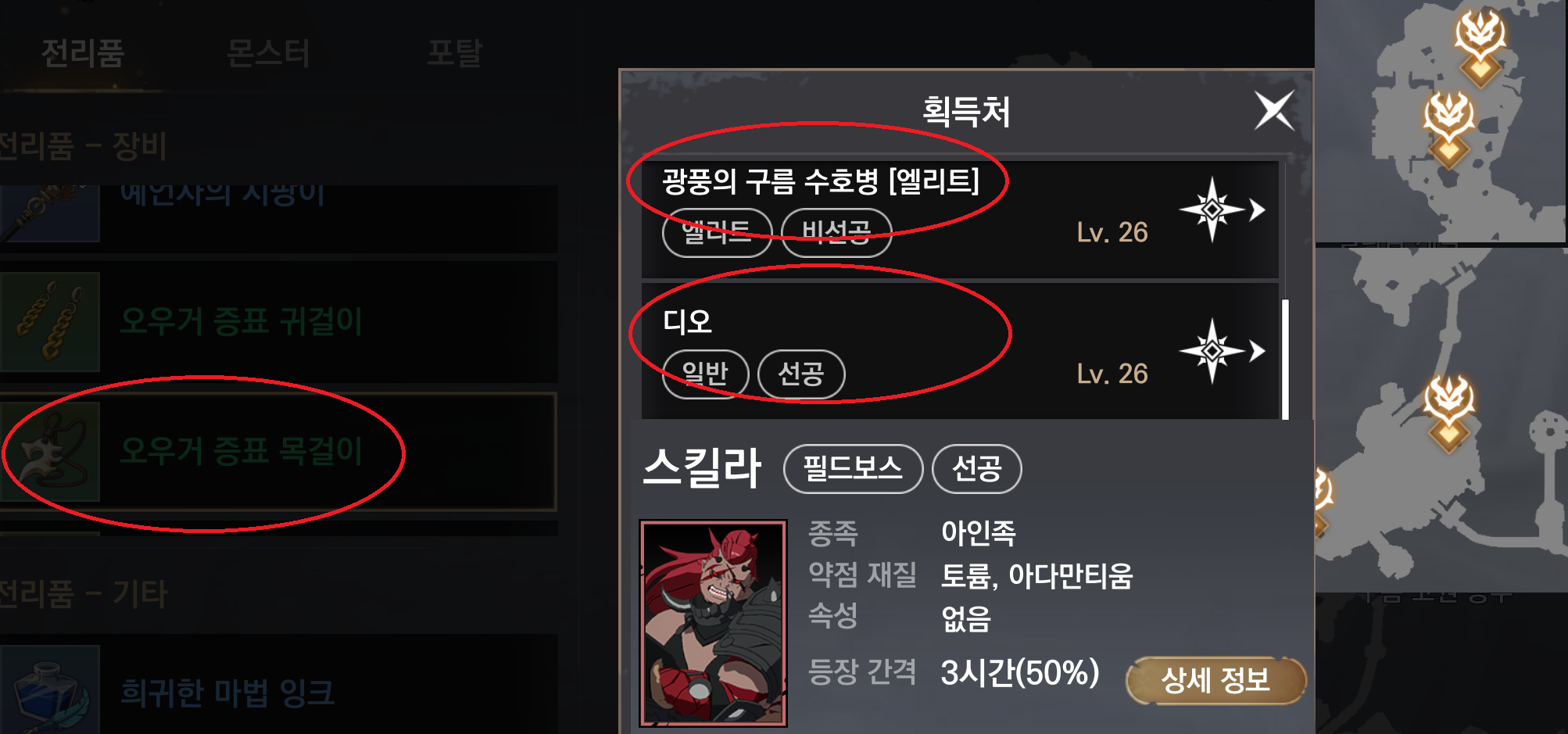Click the compass locate icon for 광풍의 구름 수호병
The width and height of the screenshot is (1568, 734).
[x=1222, y=209]
